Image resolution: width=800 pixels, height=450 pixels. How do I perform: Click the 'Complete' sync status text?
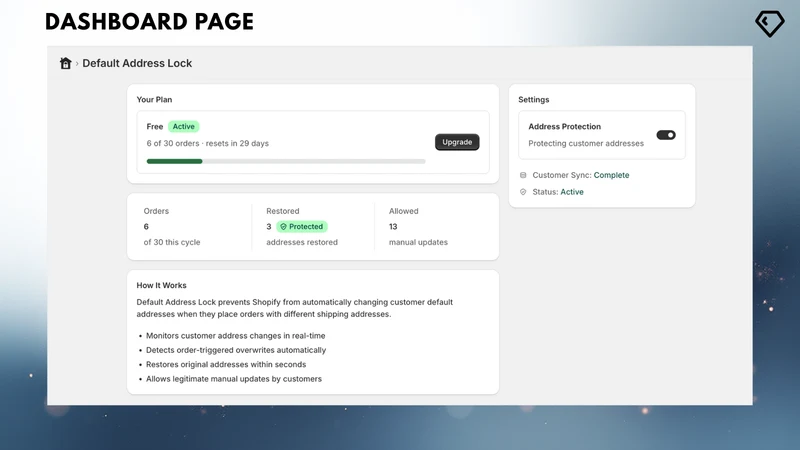click(611, 175)
